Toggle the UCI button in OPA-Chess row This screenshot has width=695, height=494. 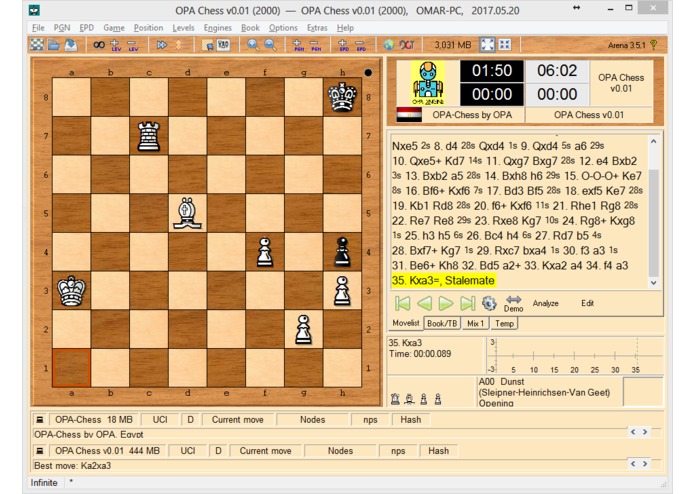[x=160, y=420]
